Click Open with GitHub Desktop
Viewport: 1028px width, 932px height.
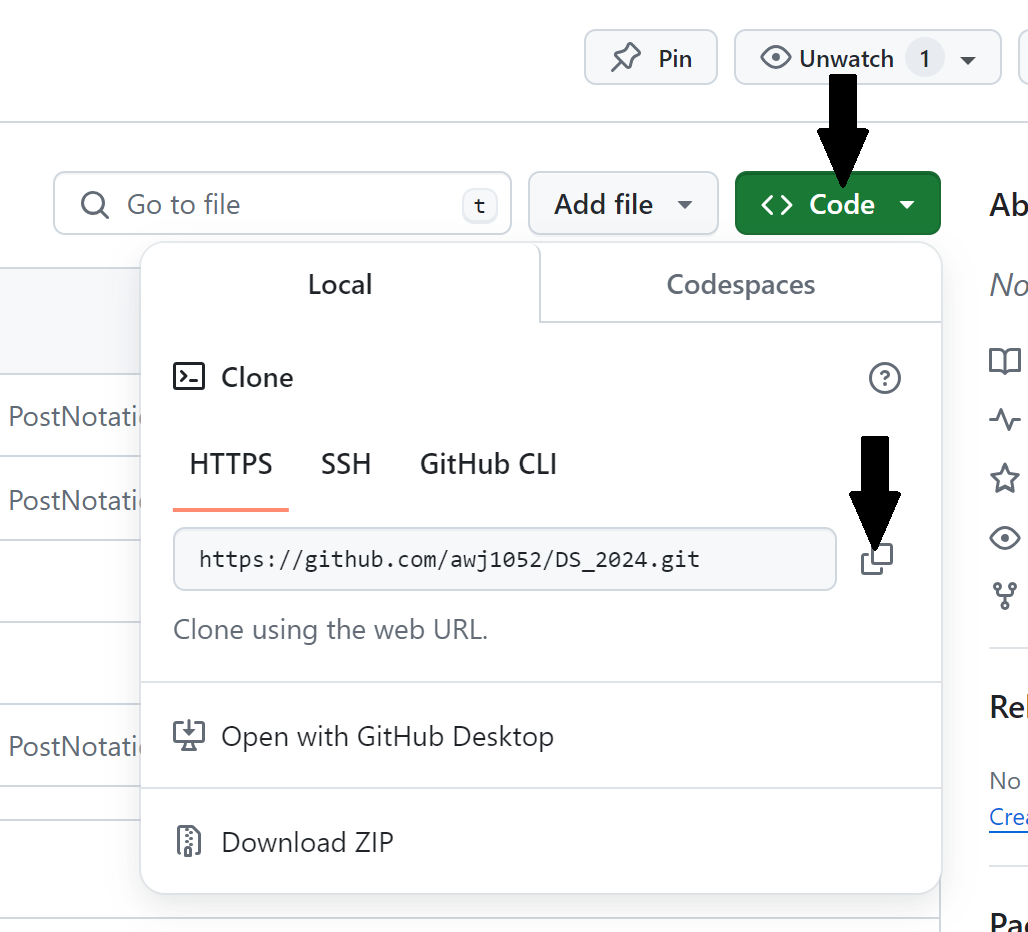point(541,736)
